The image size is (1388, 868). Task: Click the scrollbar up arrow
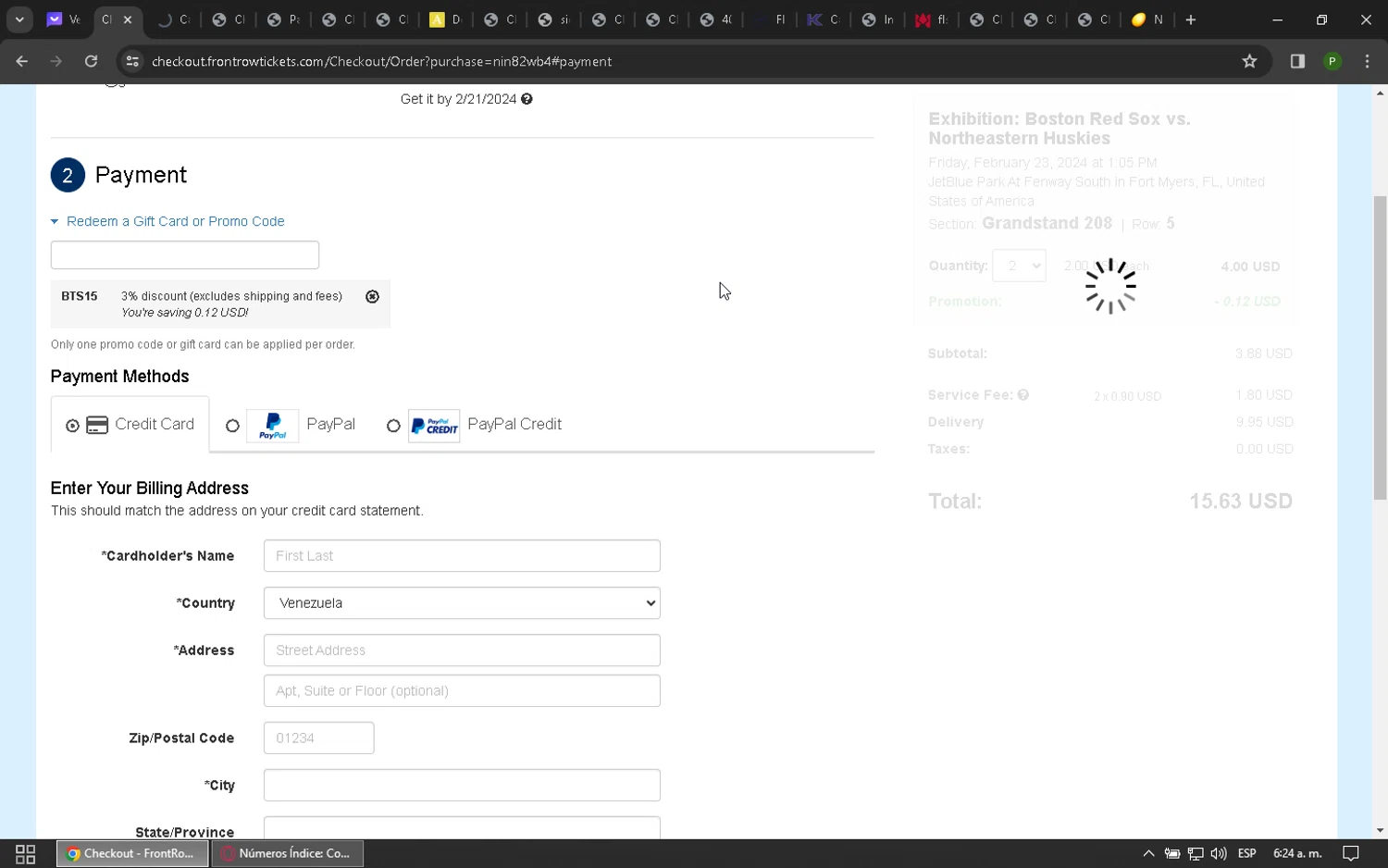click(x=1380, y=93)
